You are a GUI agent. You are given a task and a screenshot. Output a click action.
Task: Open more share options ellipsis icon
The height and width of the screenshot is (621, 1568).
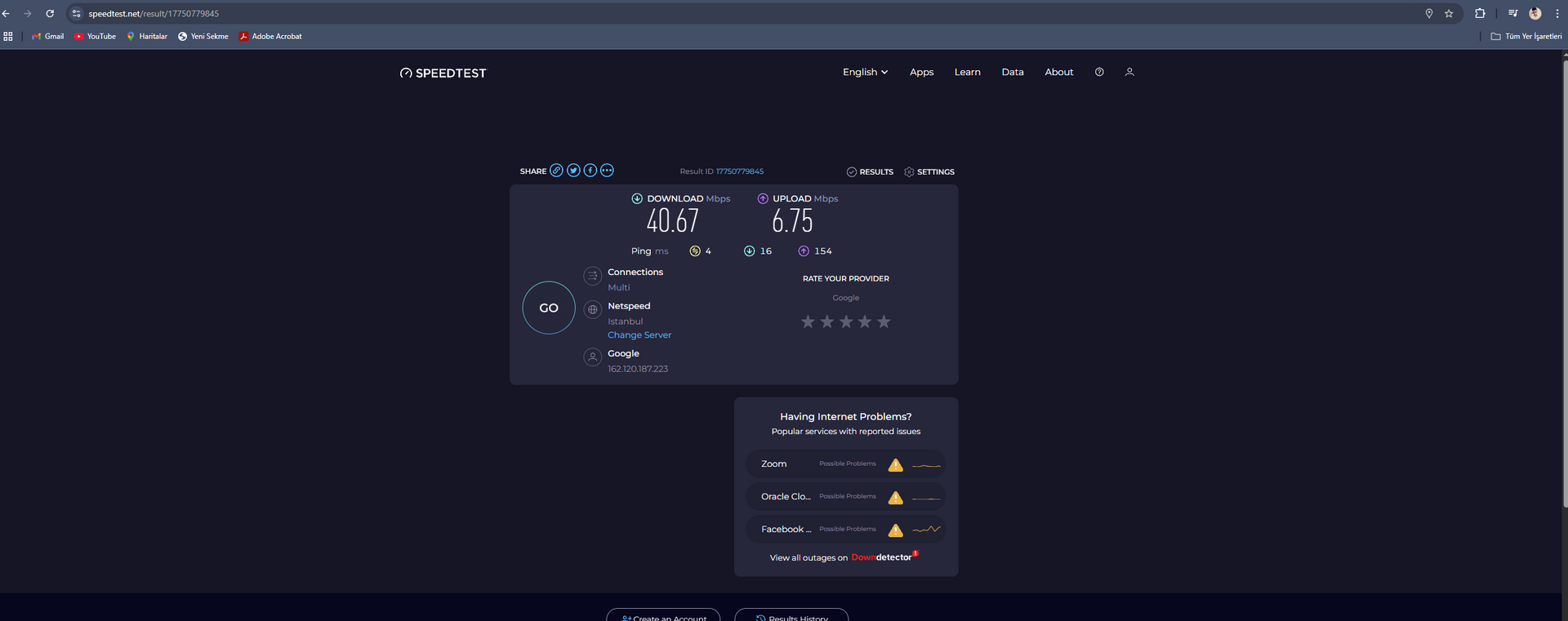tap(607, 171)
